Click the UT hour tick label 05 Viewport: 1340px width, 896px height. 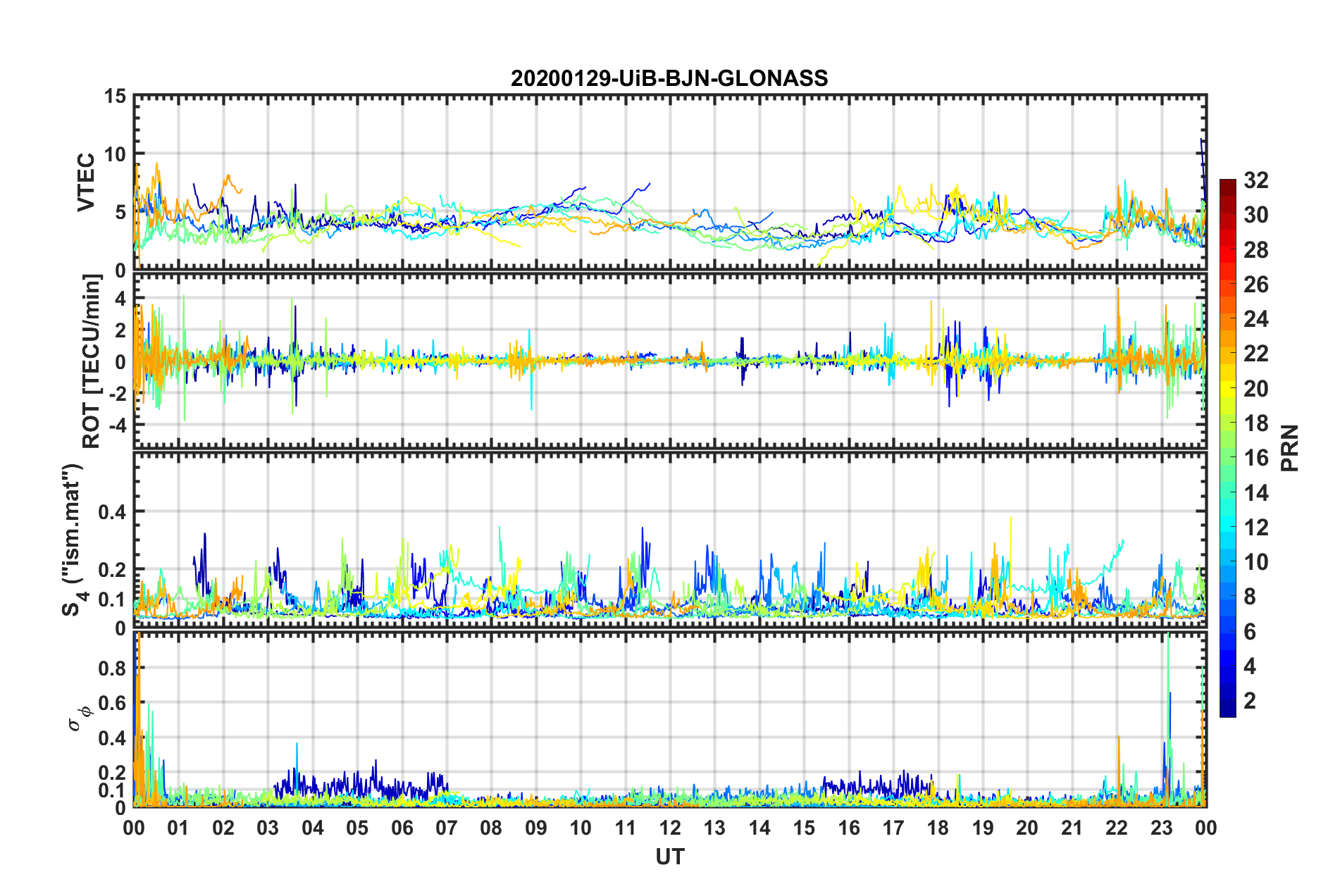pos(357,828)
